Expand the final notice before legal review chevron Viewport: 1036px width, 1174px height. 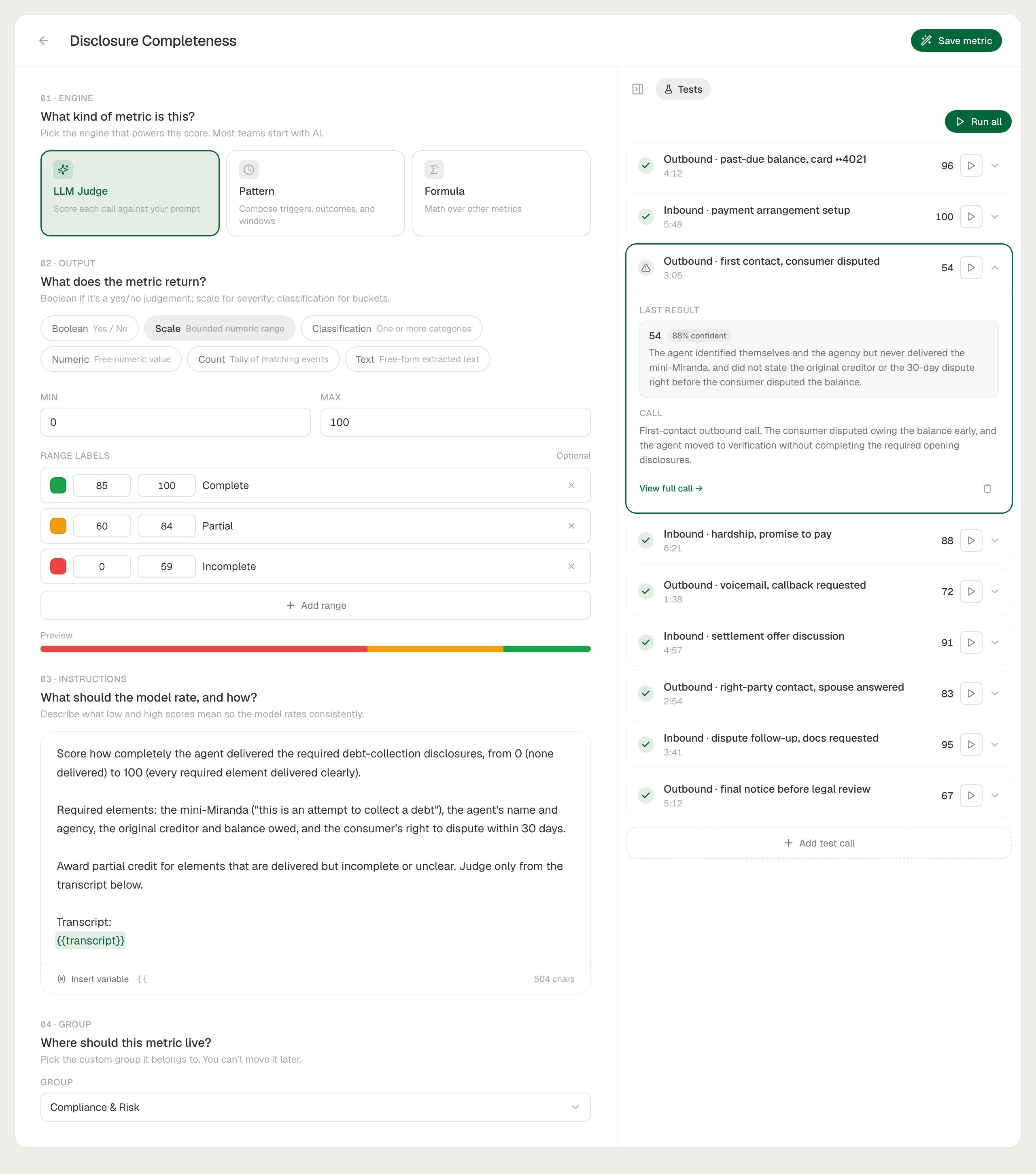[x=995, y=795]
